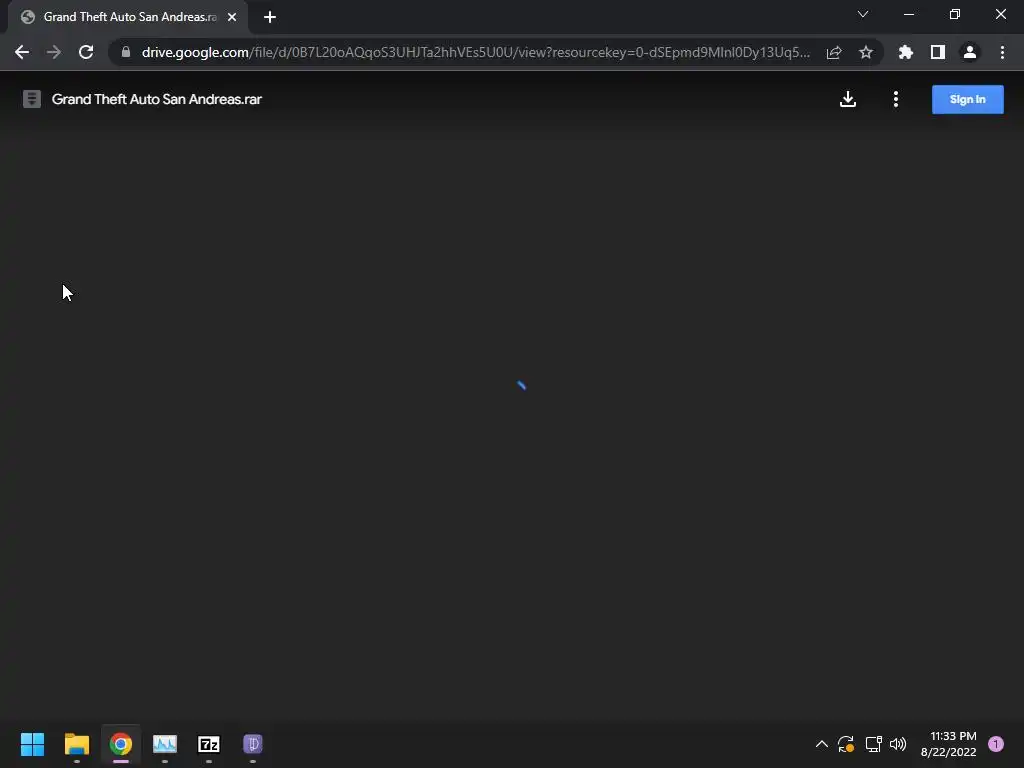
Task: Launch File Explorer from the taskbar
Action: click(76, 744)
